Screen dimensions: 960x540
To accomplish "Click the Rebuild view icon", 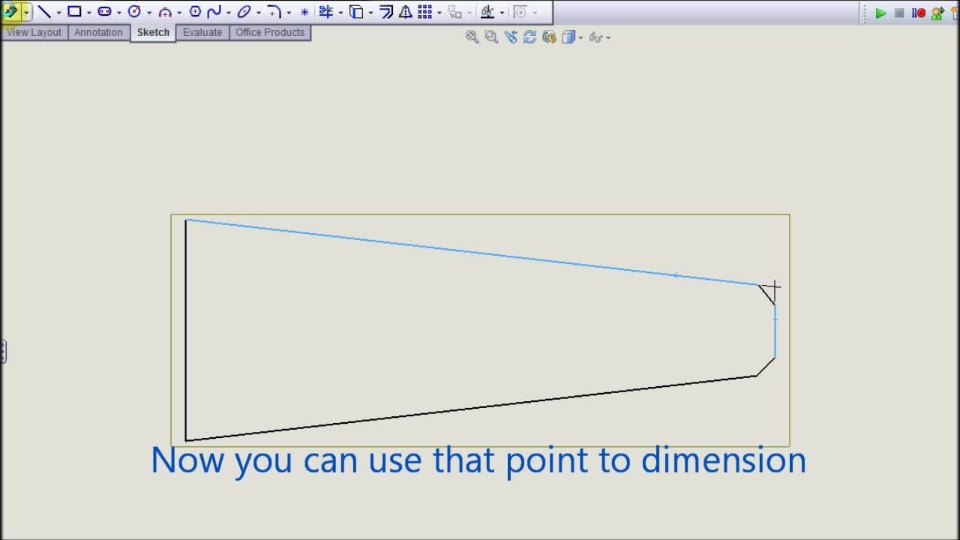I will point(530,37).
